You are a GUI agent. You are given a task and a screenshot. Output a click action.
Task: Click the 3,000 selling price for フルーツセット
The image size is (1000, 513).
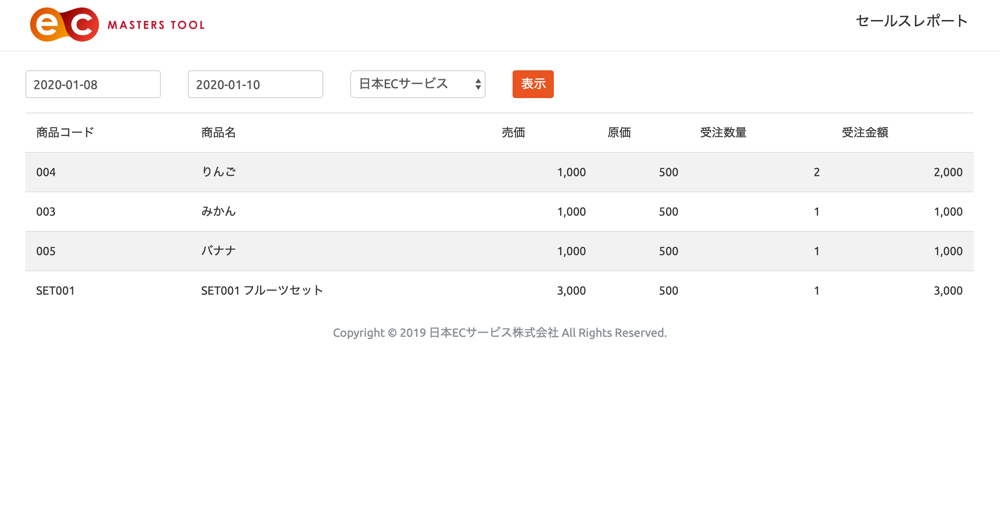coord(571,291)
